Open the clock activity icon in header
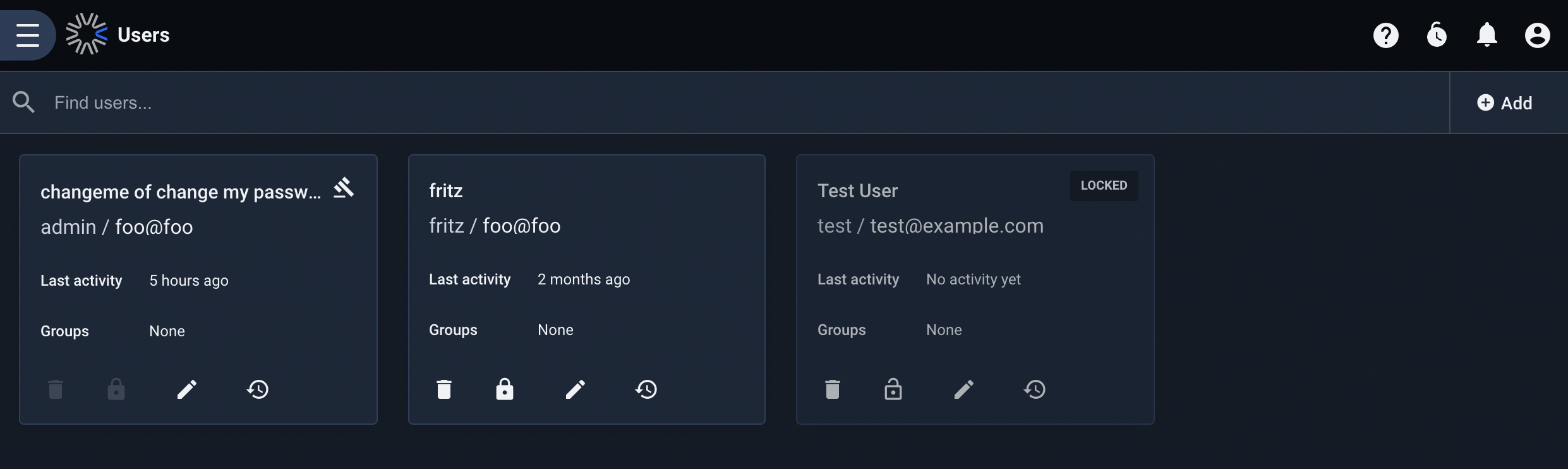The height and width of the screenshot is (469, 1568). [x=1437, y=35]
